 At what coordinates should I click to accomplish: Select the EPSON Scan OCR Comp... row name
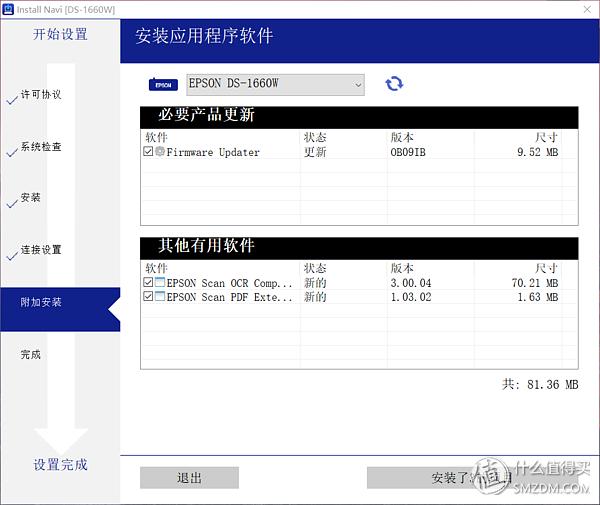229,283
